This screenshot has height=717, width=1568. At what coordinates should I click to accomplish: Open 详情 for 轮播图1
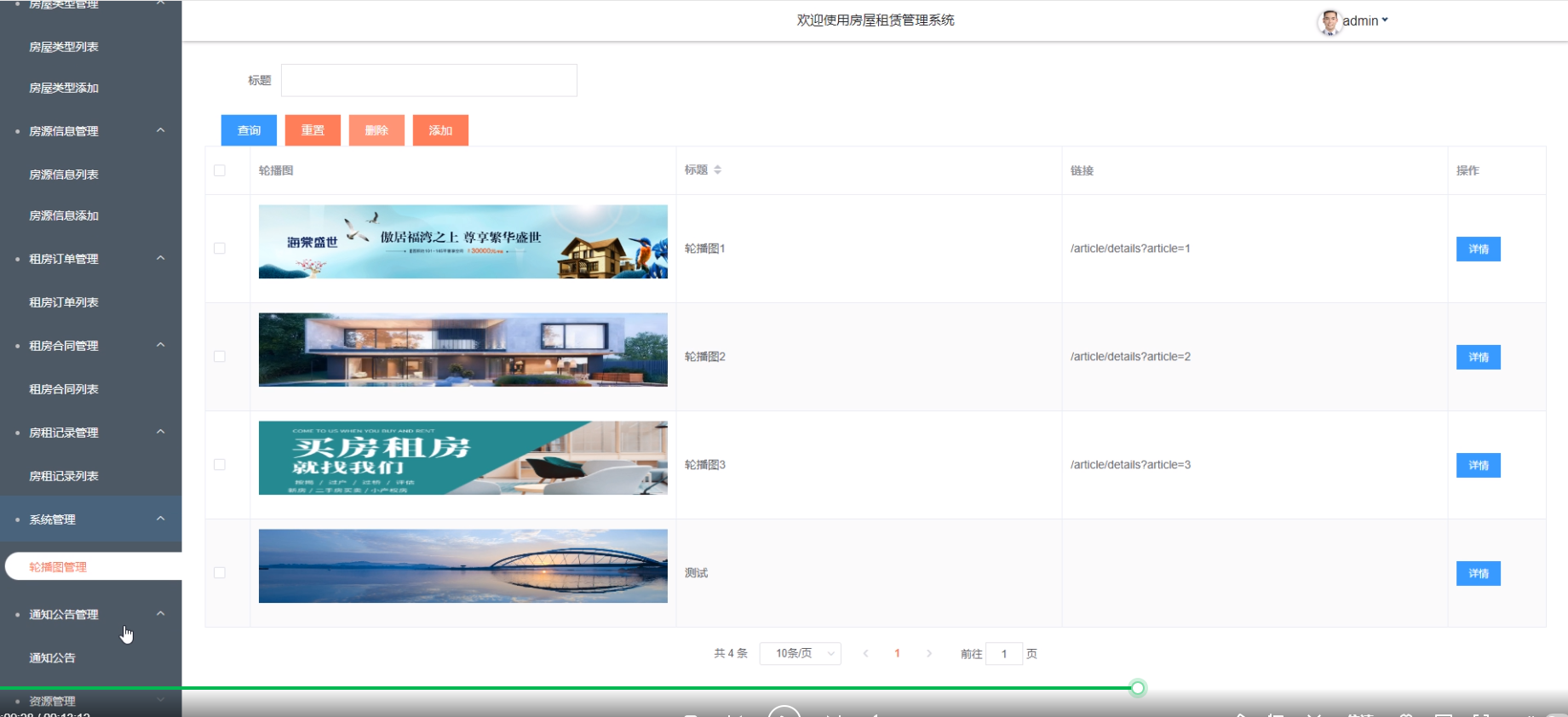click(1479, 249)
